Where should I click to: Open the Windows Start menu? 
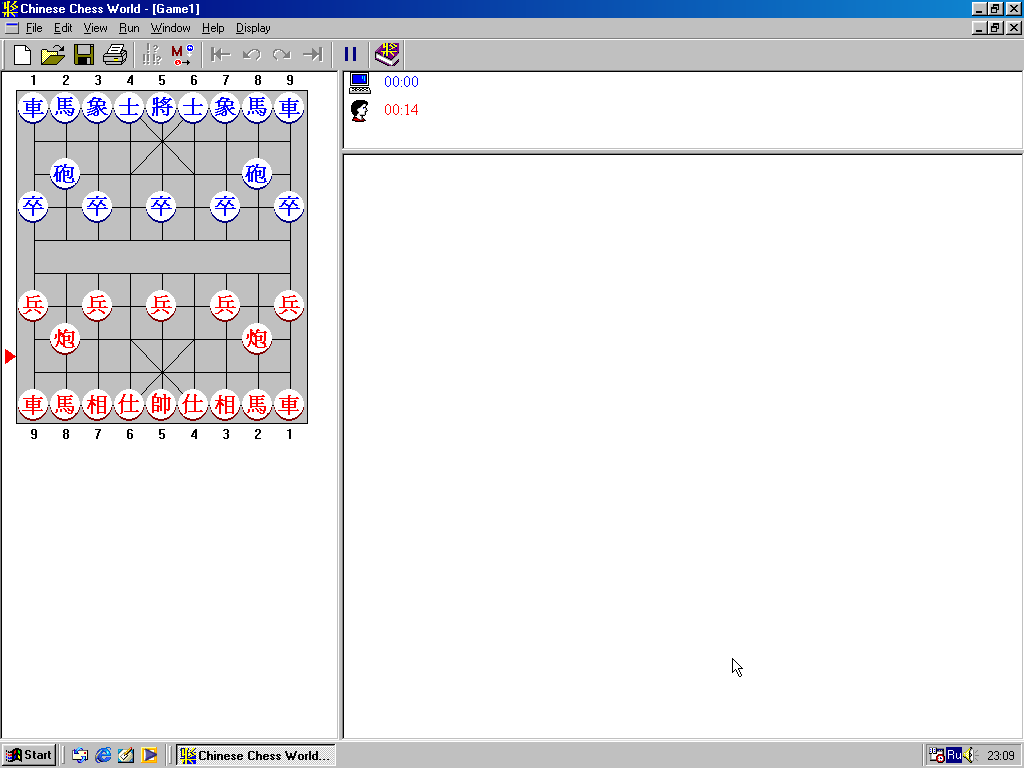29,755
